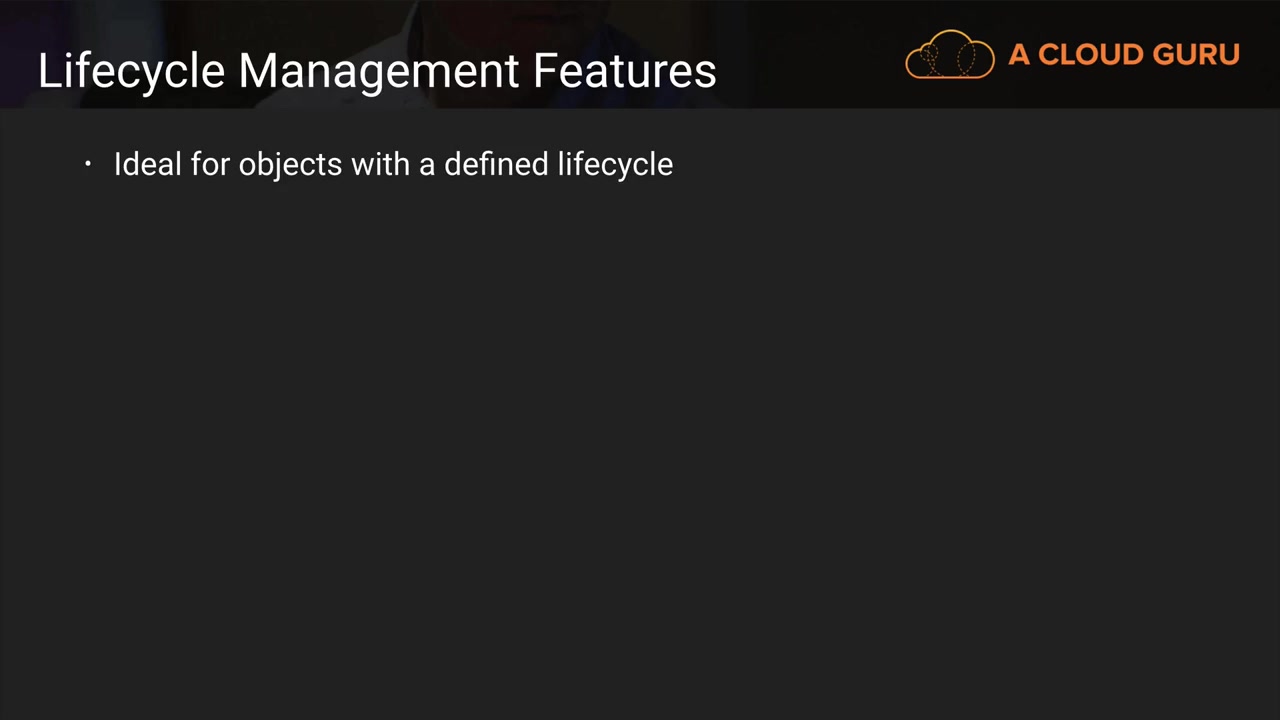The height and width of the screenshot is (720, 1280).
Task: Click the word CLOUD in the logo
Action: point(1089,55)
